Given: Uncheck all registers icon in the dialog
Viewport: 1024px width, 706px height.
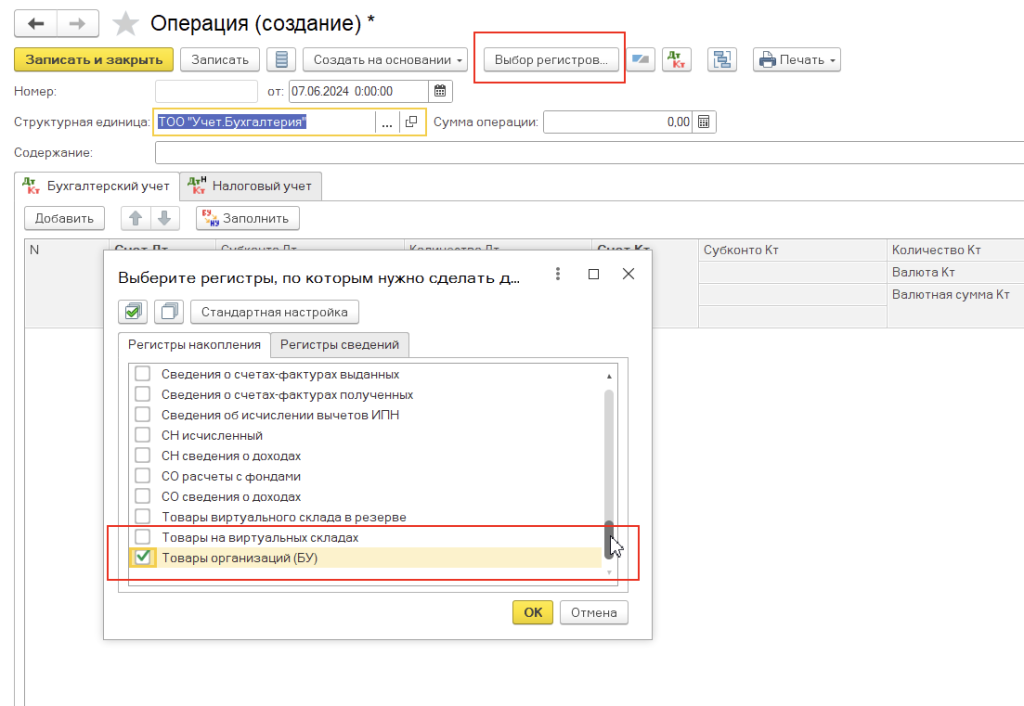Looking at the screenshot, I should point(169,312).
